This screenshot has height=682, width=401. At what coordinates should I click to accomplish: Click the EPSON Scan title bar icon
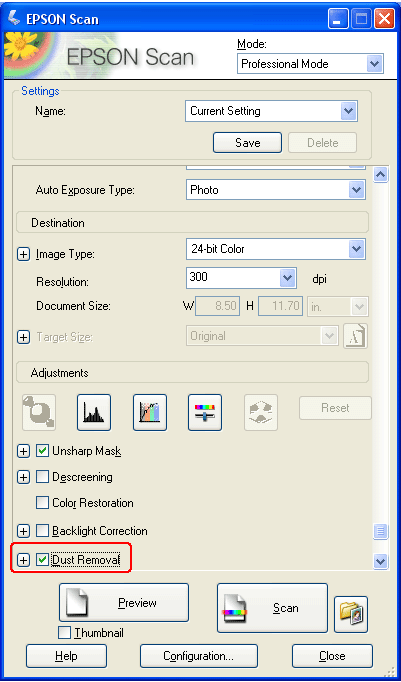(x=14, y=19)
